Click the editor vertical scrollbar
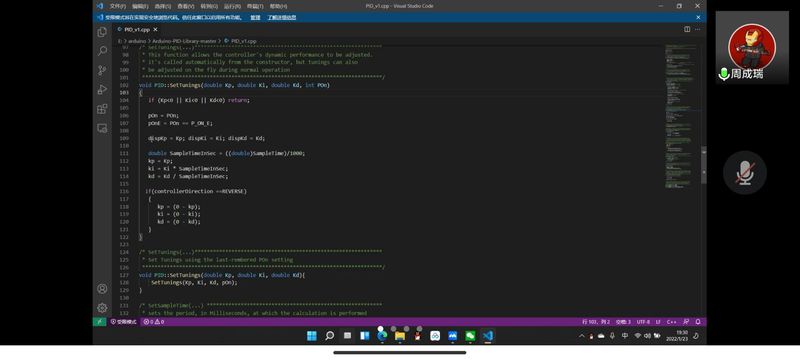 pos(704,165)
